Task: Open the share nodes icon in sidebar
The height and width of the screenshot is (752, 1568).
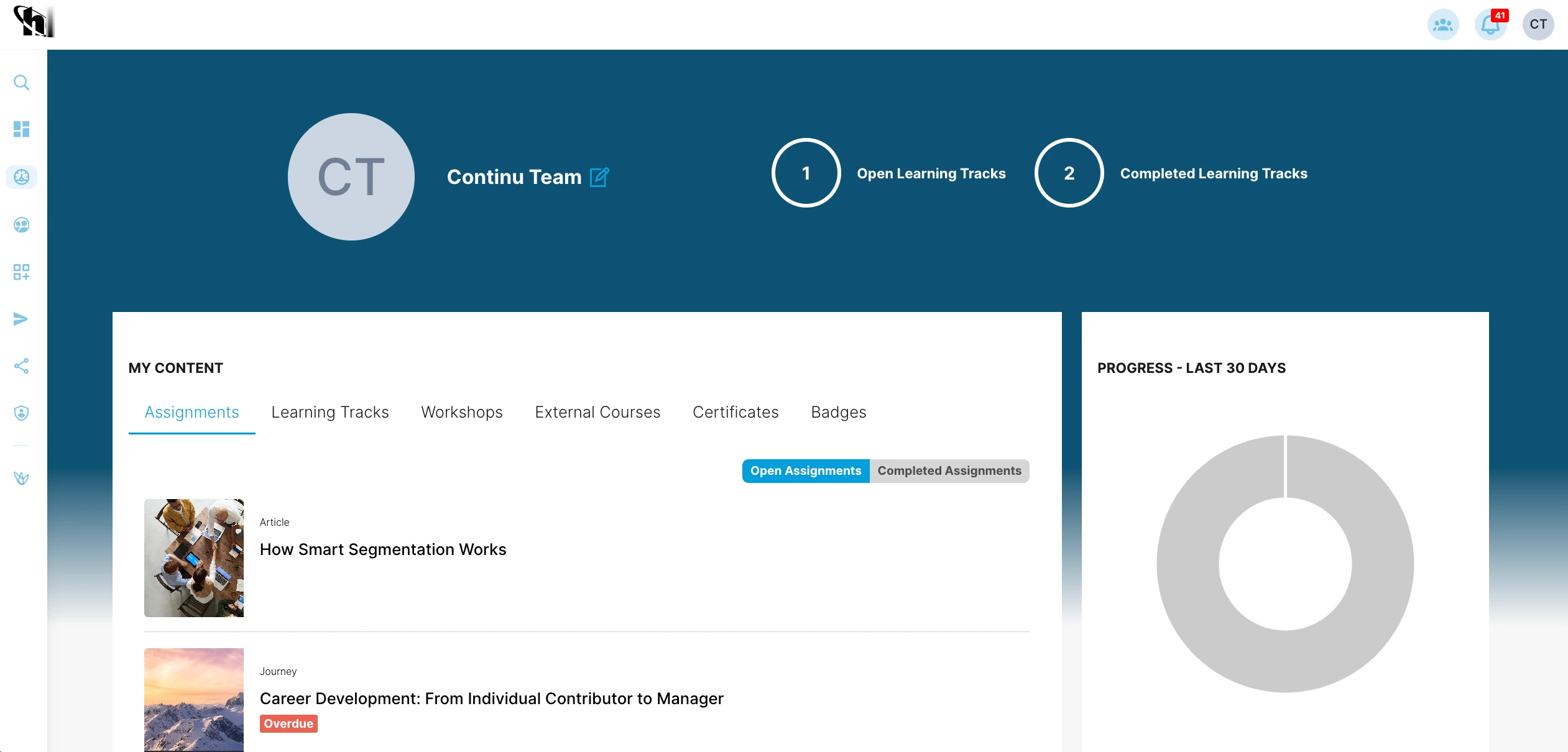Action: click(21, 366)
